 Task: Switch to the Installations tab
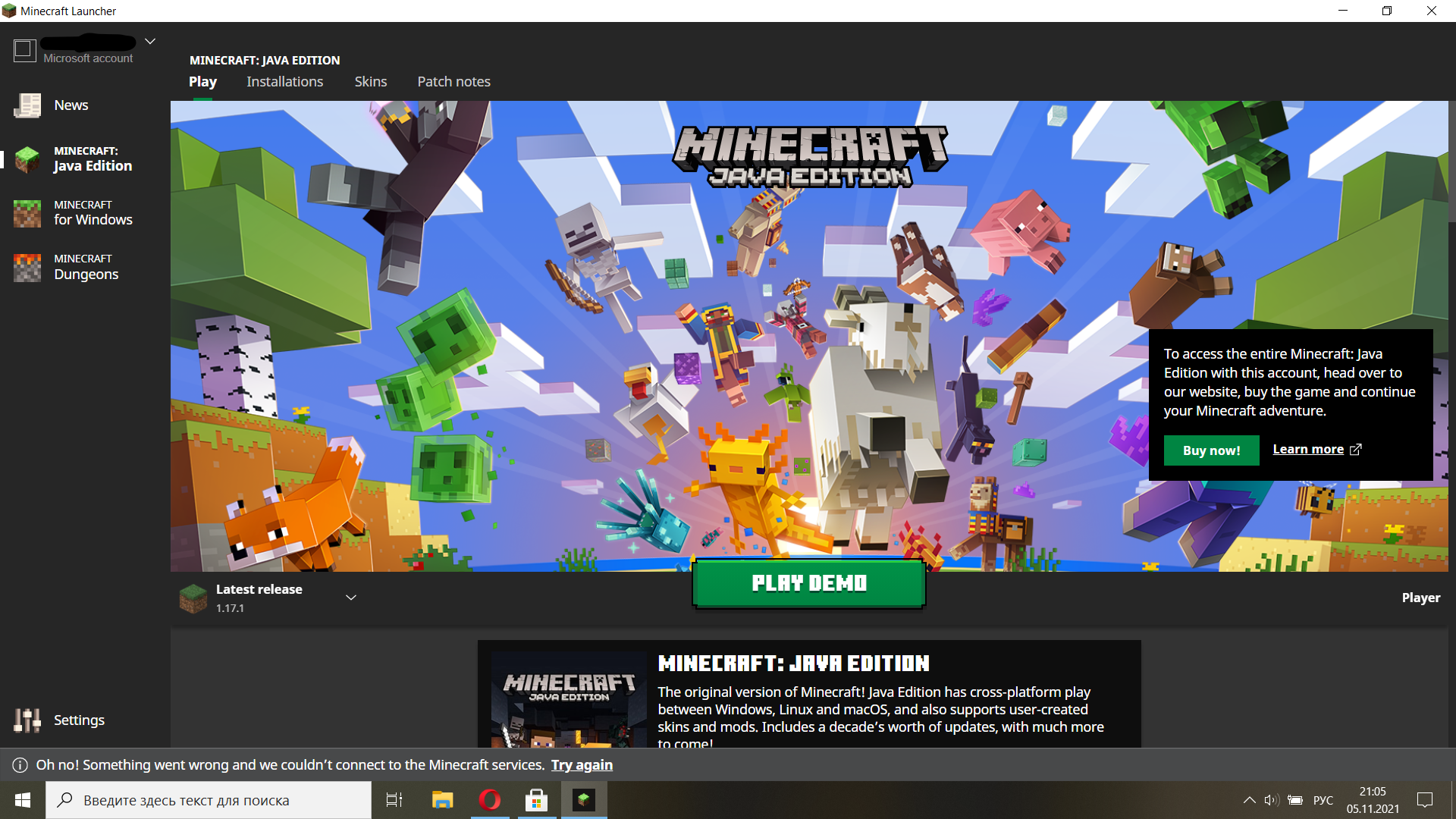tap(284, 82)
